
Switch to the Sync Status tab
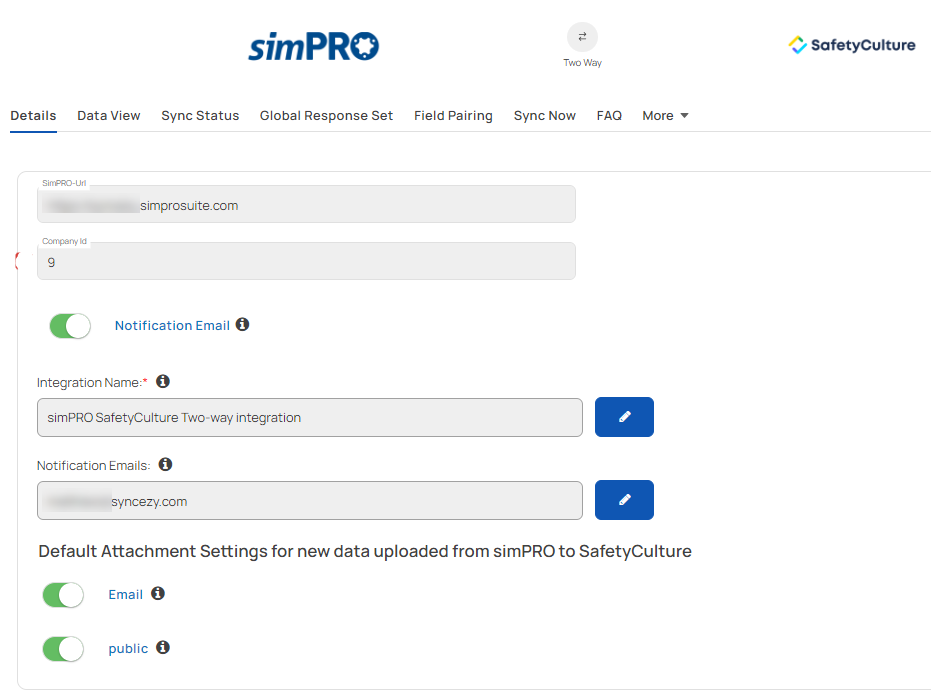point(200,116)
